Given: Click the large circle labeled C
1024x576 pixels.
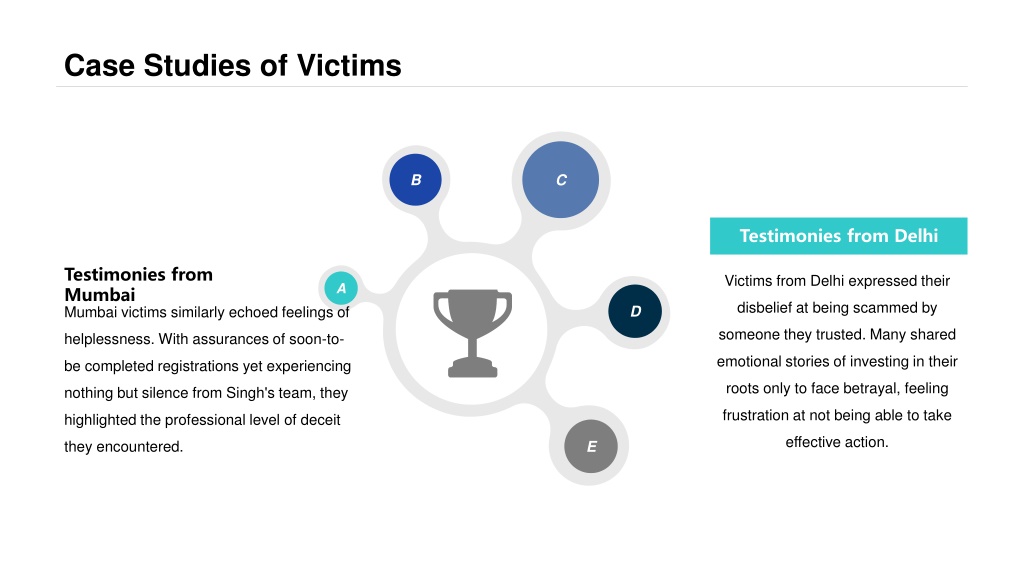Looking at the screenshot, I should tap(560, 180).
